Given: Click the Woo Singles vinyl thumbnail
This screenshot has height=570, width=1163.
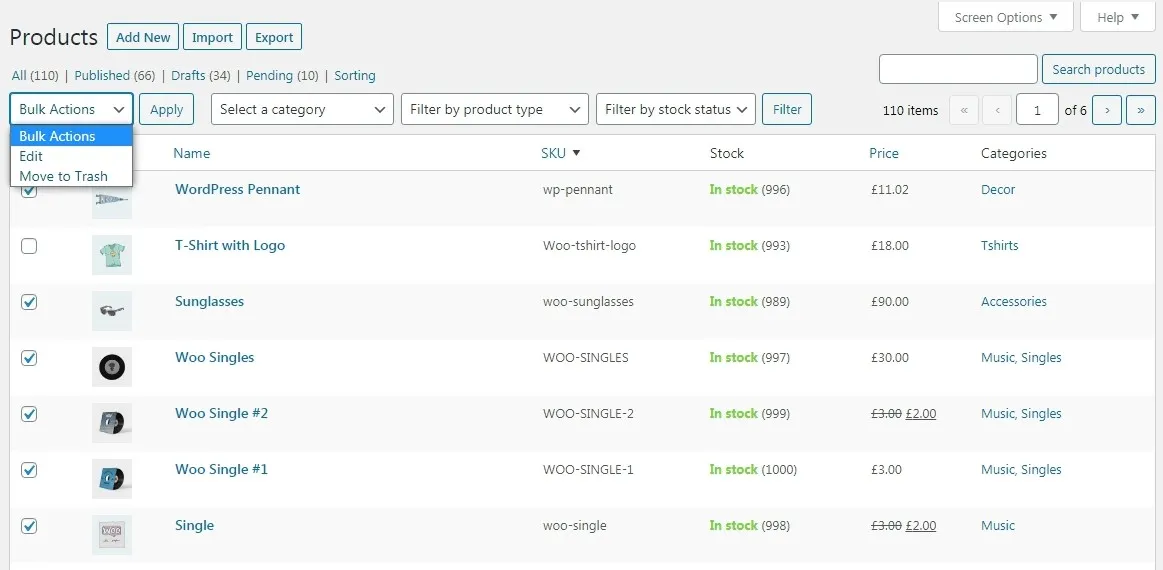Looking at the screenshot, I should [111, 367].
